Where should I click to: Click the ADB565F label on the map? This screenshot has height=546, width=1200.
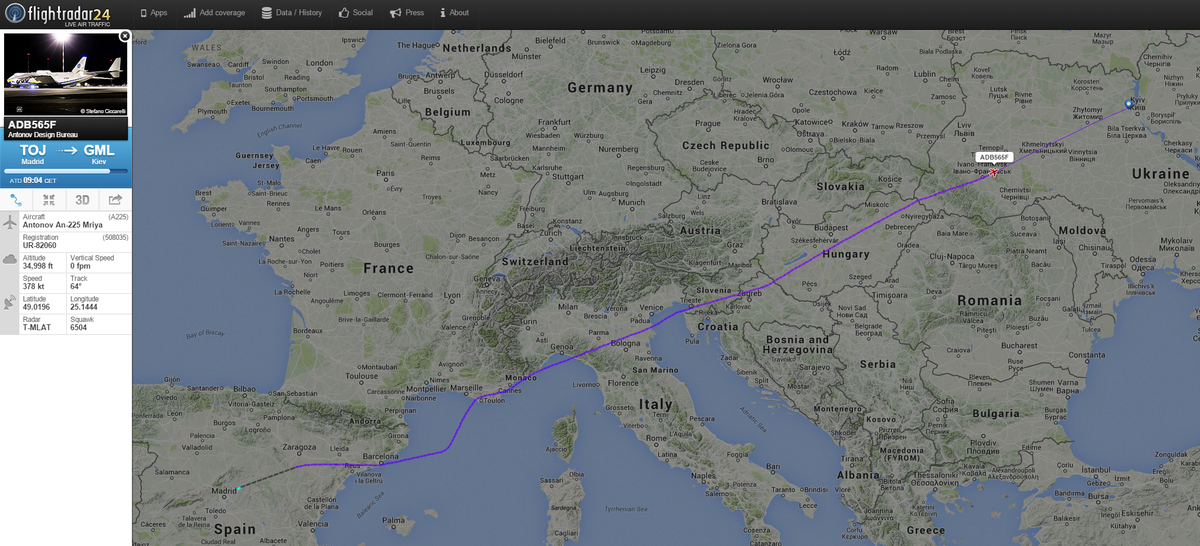pos(995,157)
